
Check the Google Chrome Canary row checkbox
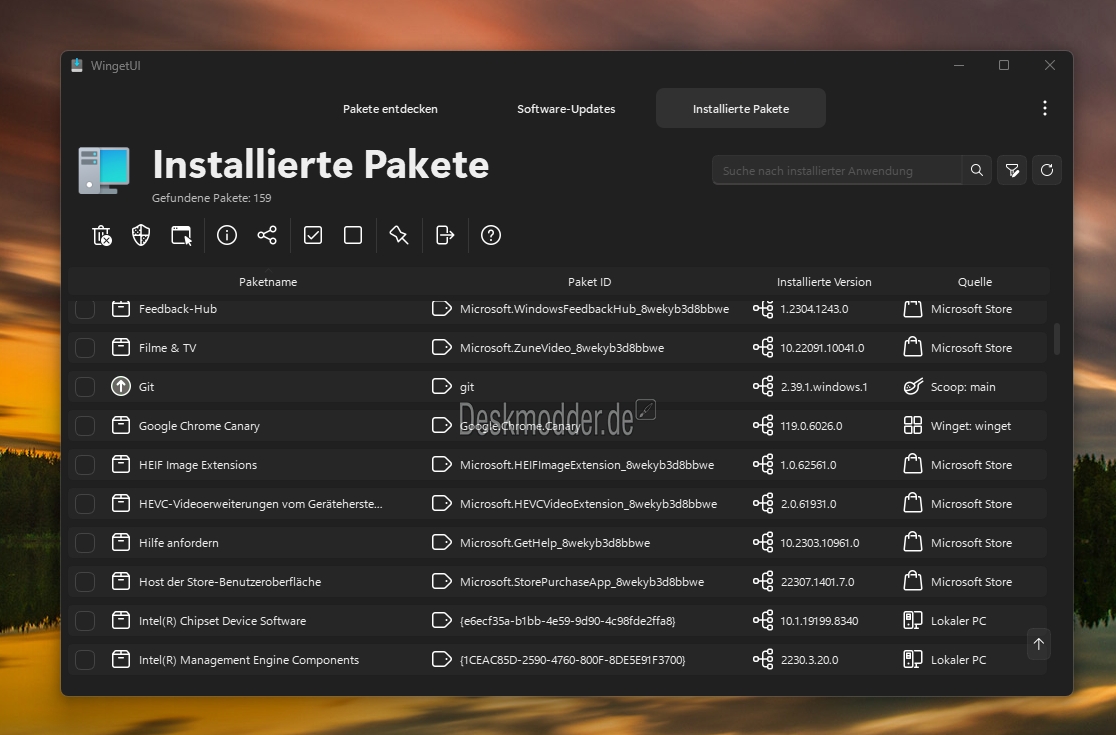point(85,426)
